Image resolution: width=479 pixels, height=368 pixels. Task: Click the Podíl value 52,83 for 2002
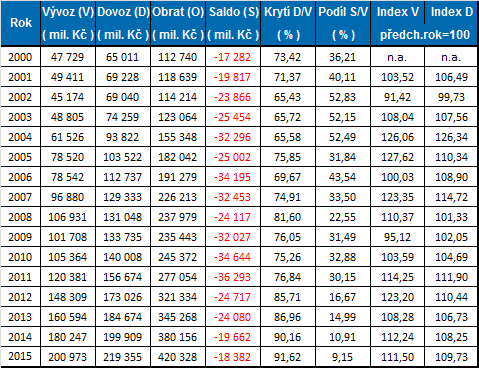tap(343, 97)
